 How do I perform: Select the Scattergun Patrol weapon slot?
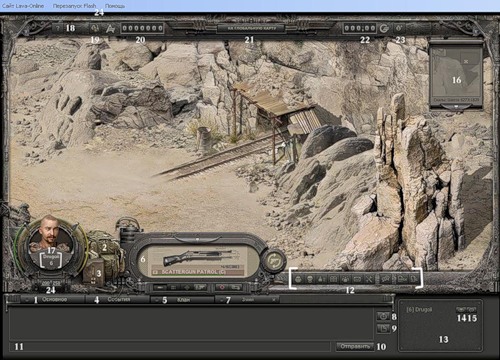[x=198, y=262]
